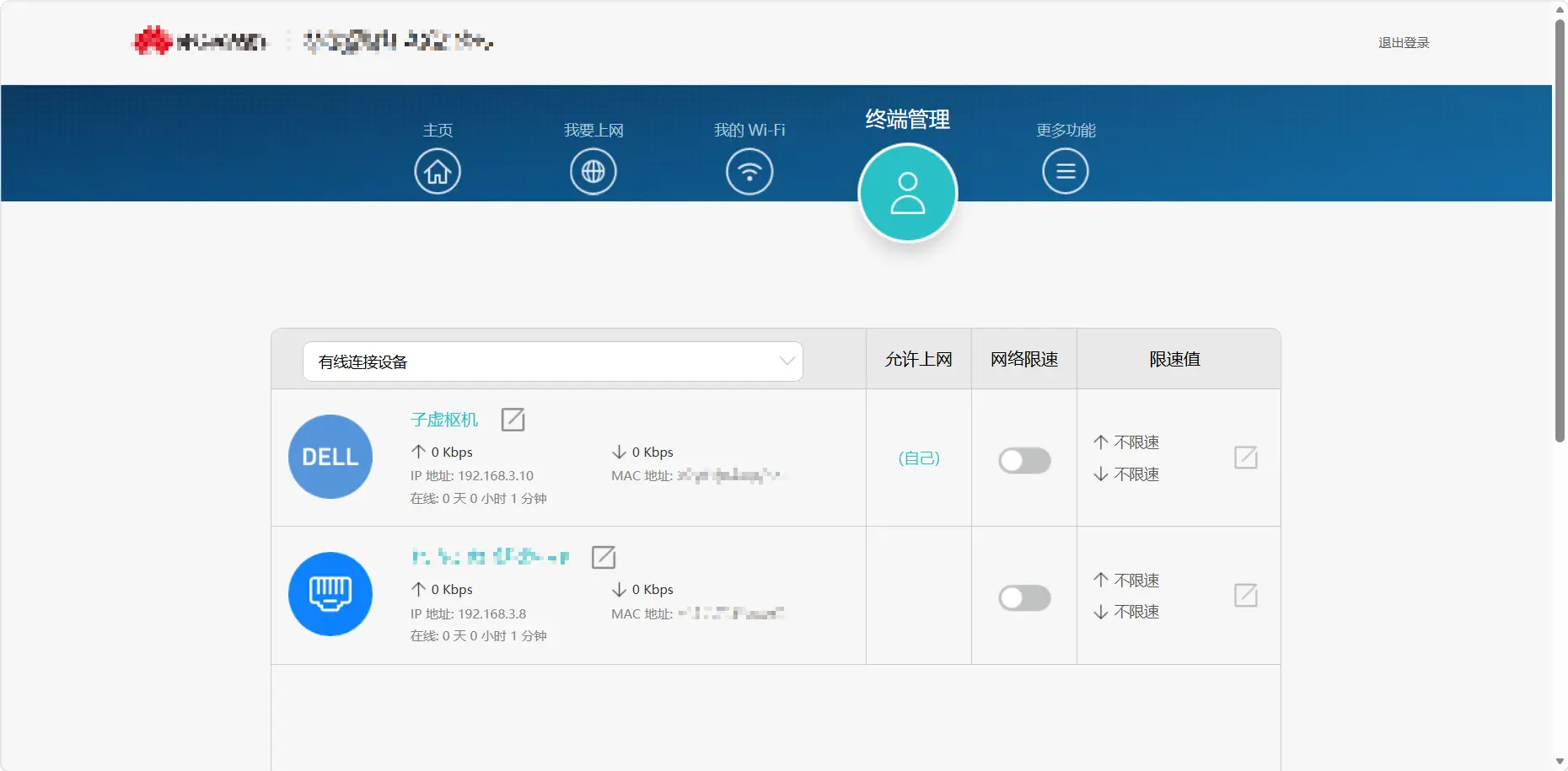The width and height of the screenshot is (1568, 771).
Task: Click the Ethernet port device avatar
Action: 330,594
